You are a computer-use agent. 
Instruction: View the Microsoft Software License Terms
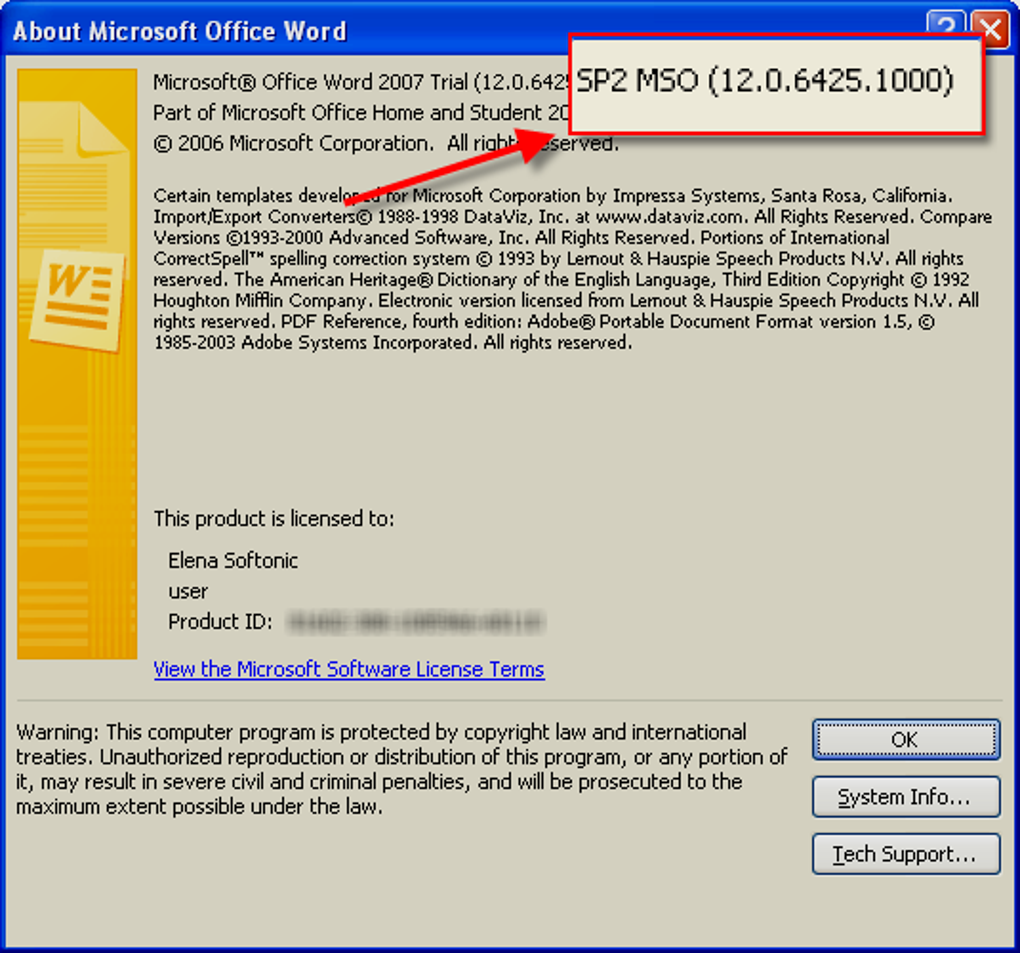pos(349,669)
